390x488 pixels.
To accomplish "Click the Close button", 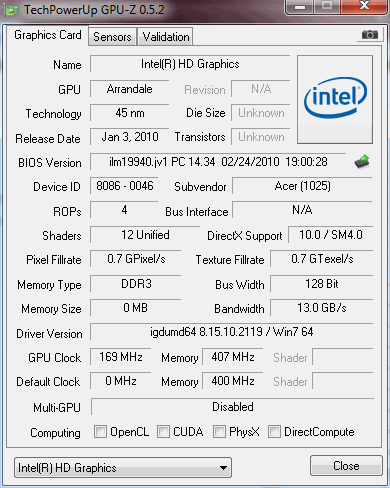I will pos(346,466).
